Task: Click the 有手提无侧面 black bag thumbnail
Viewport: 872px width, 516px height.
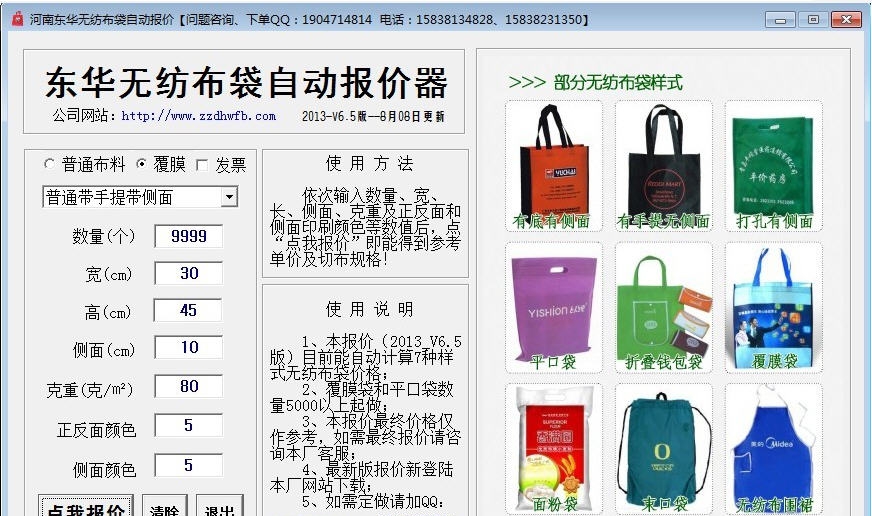Action: tap(663, 166)
